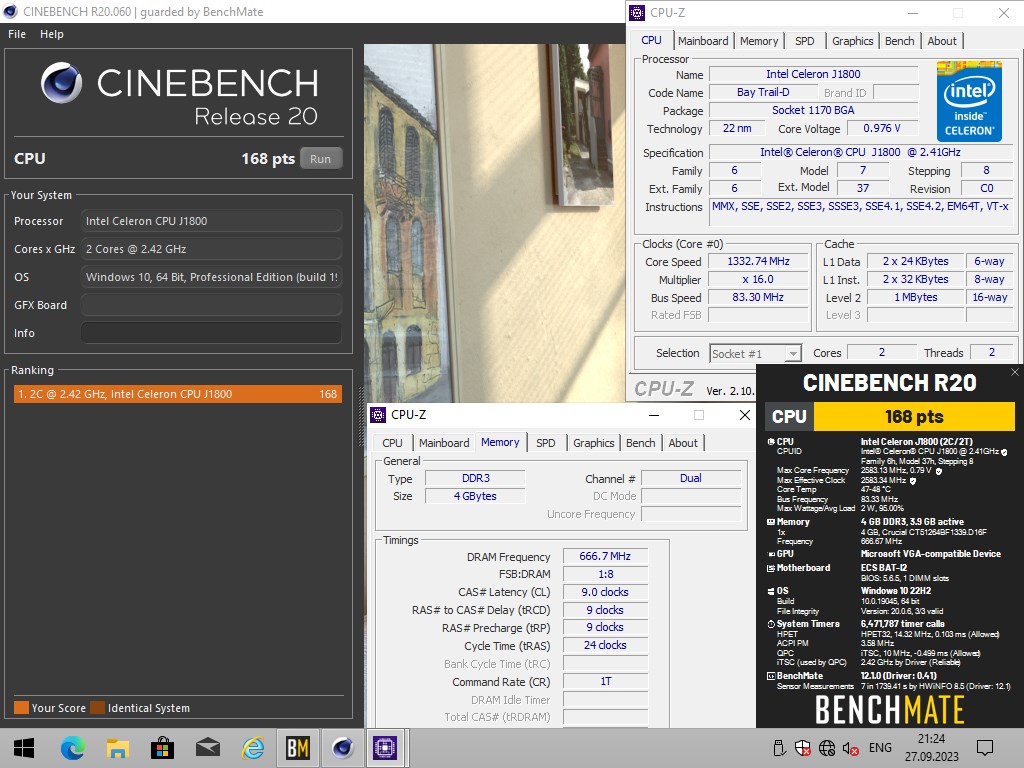
Task: Open the Windows Start menu
Action: pos(24,748)
